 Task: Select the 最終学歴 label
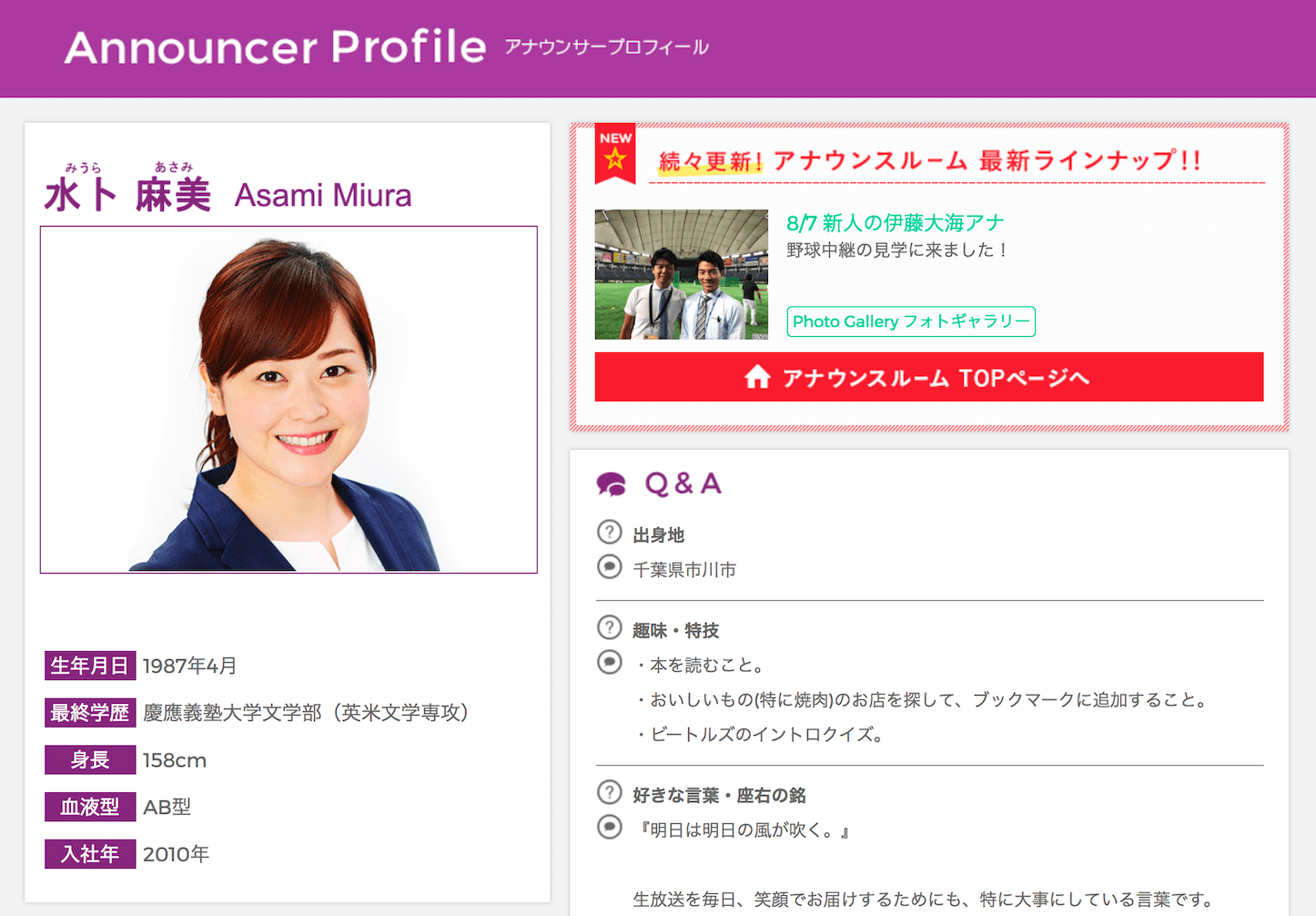[90, 713]
